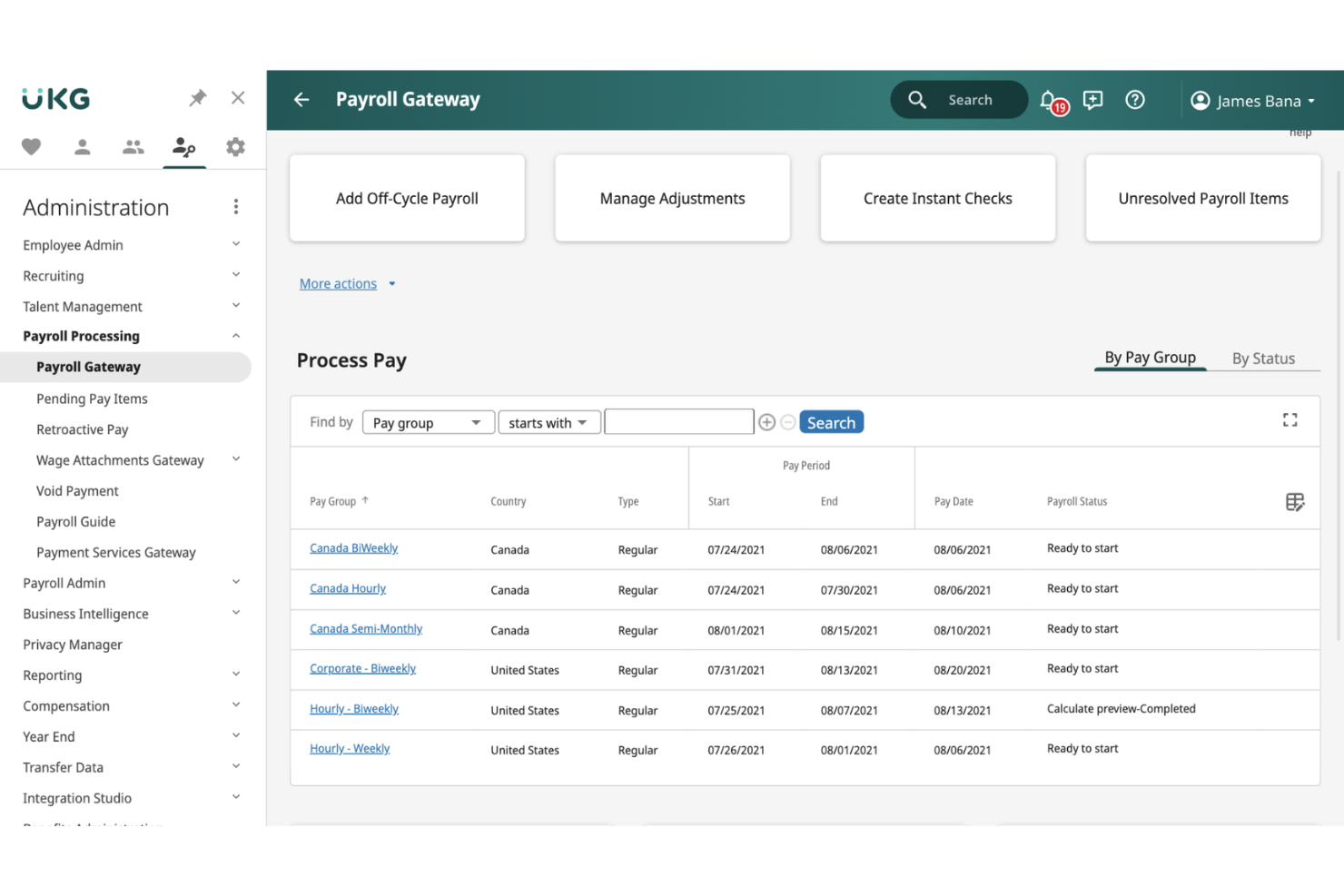Click the notifications bell icon

coord(1049,100)
